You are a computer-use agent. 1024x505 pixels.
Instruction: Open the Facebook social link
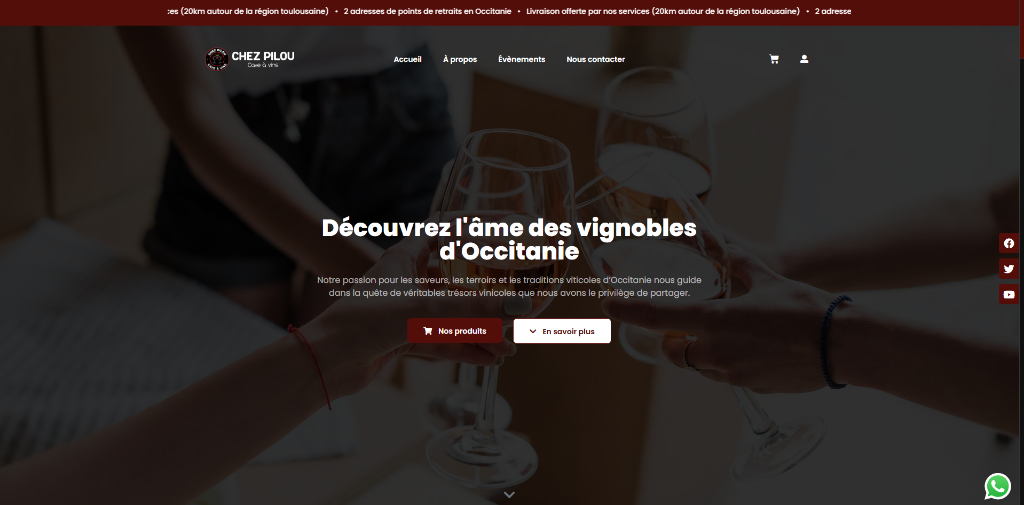pos(1009,243)
